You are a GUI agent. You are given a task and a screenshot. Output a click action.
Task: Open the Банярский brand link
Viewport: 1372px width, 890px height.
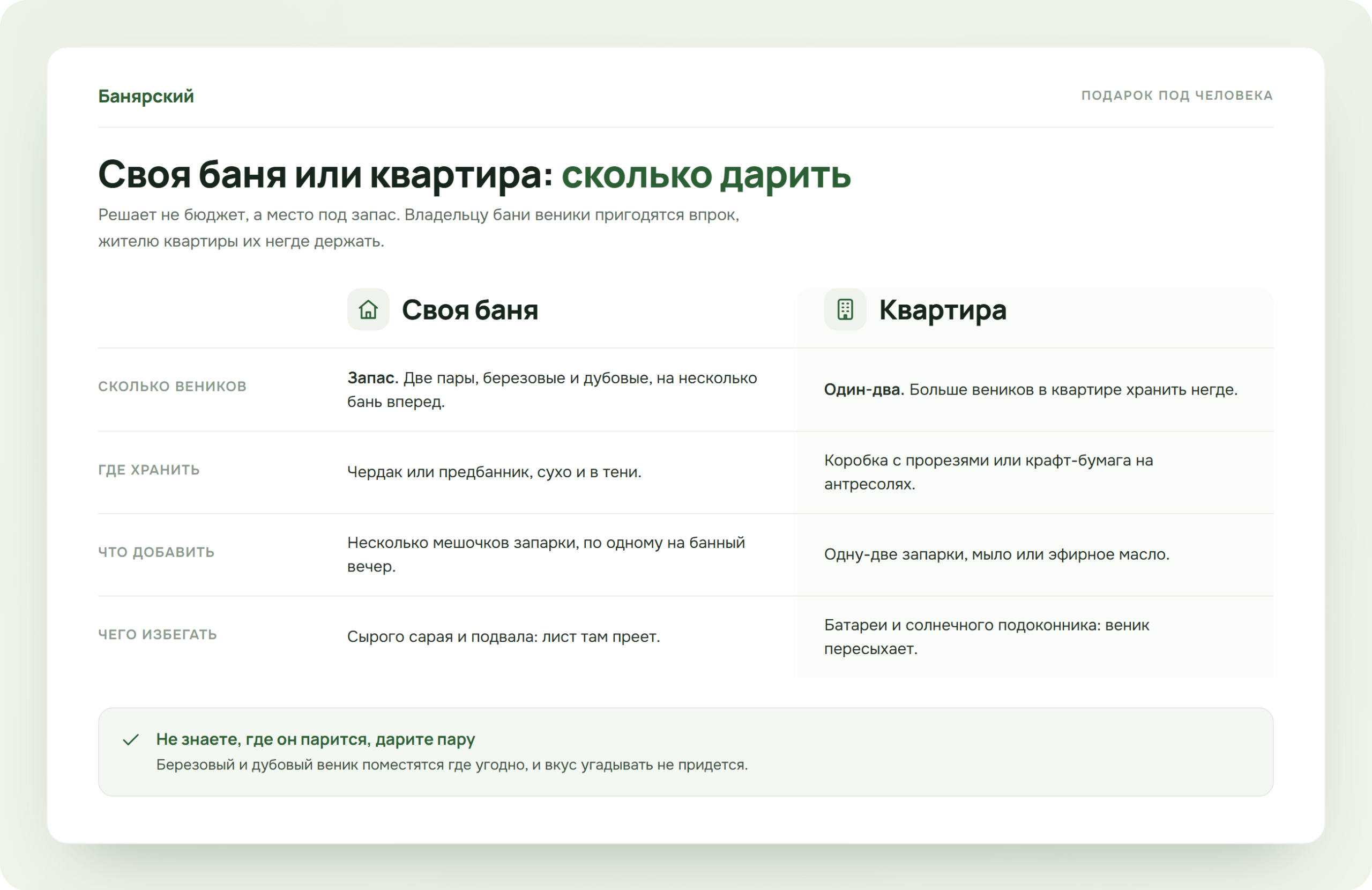(x=146, y=96)
